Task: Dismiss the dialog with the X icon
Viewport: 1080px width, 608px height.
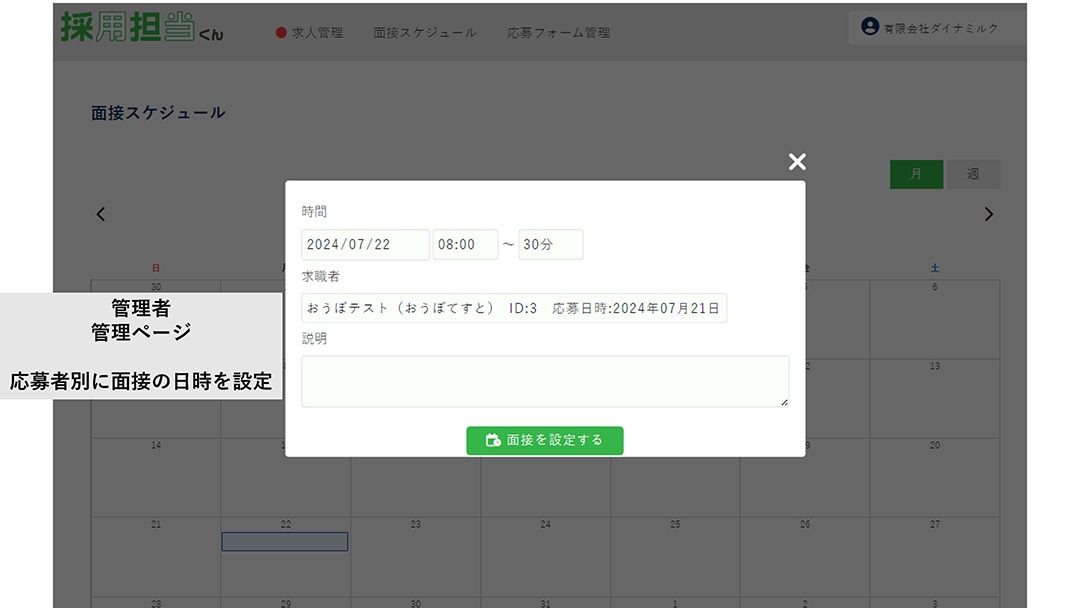Action: pyautogui.click(x=796, y=161)
